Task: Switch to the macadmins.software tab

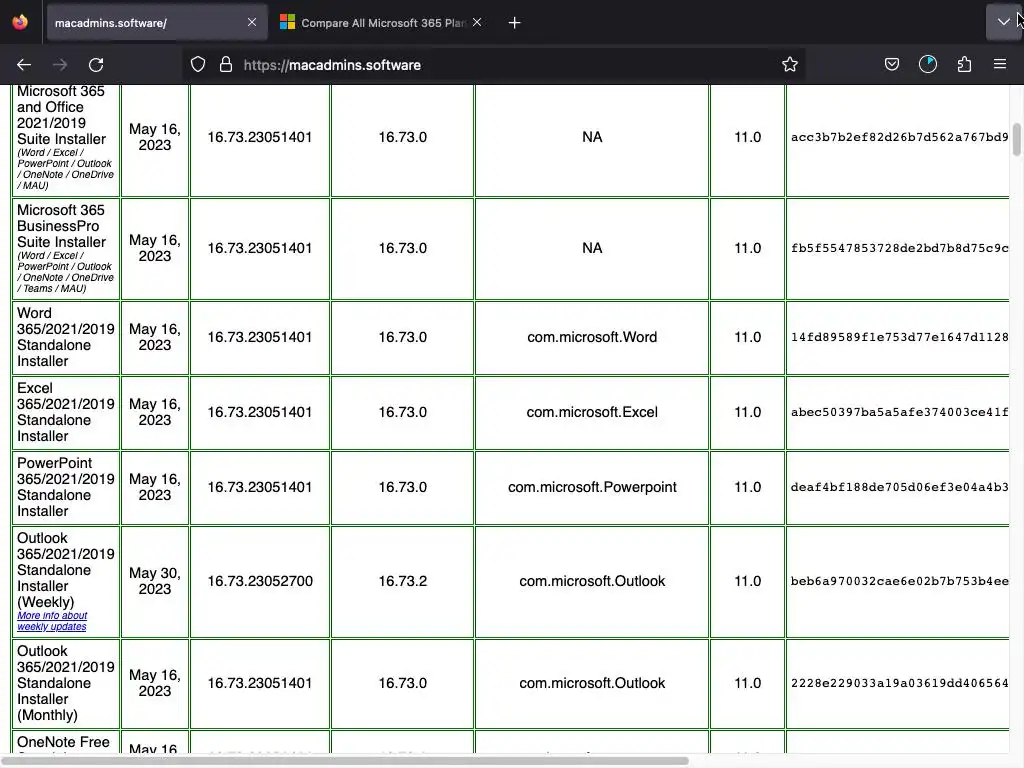Action: 157,22
